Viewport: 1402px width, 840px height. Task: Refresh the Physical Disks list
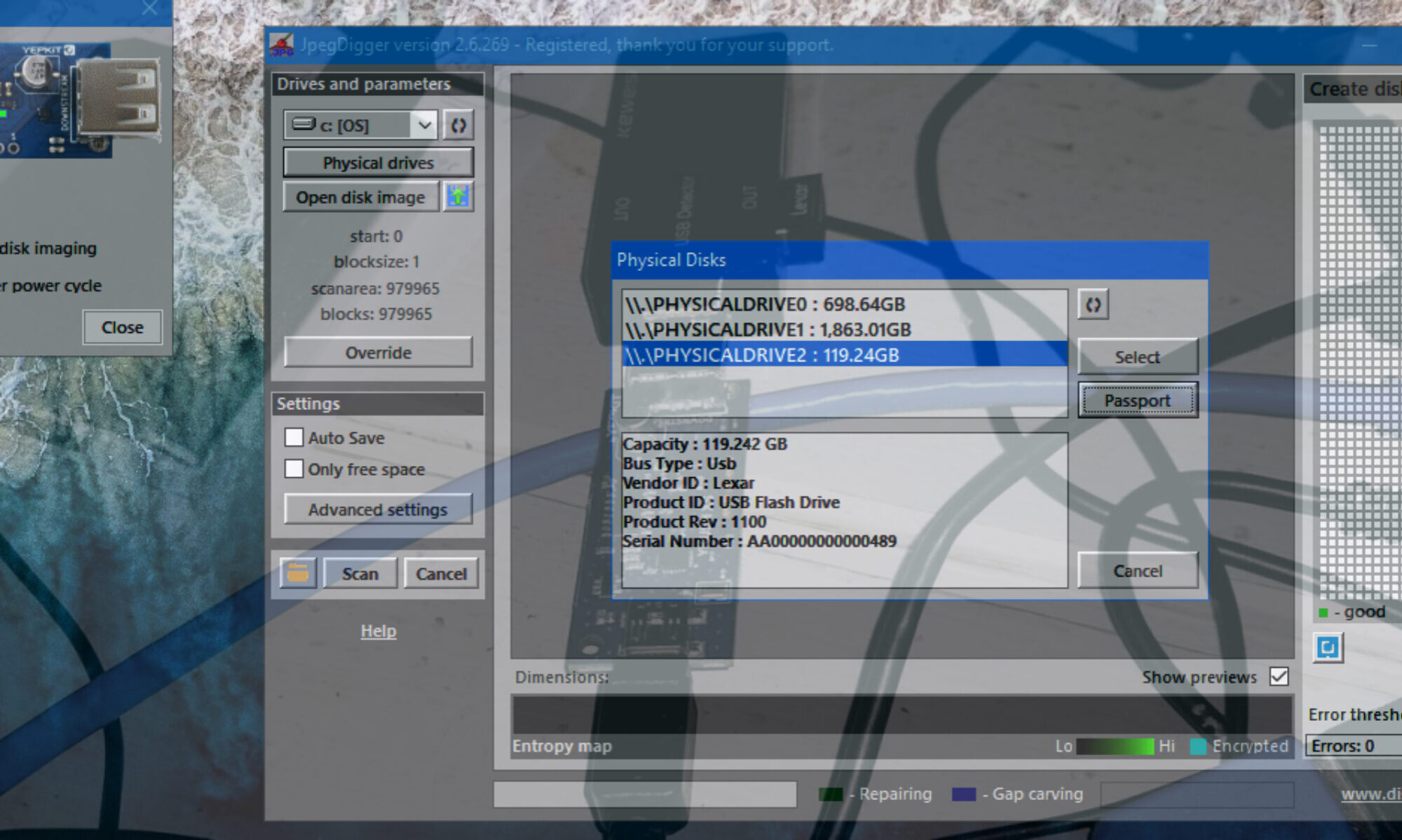pyautogui.click(x=1093, y=305)
